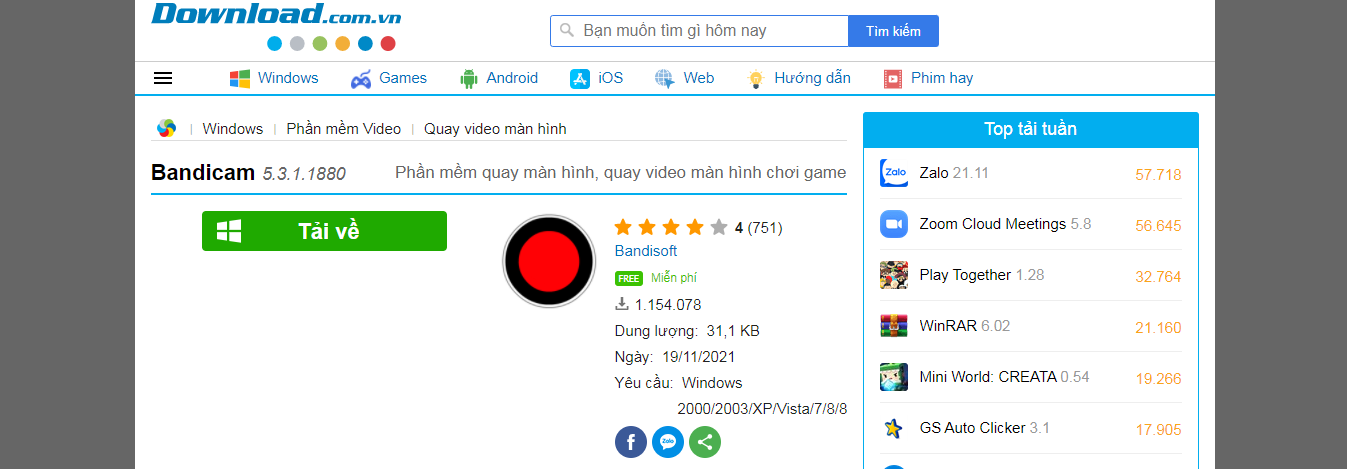Open the Games category tab
The height and width of the screenshot is (469, 1347).
pos(389,78)
